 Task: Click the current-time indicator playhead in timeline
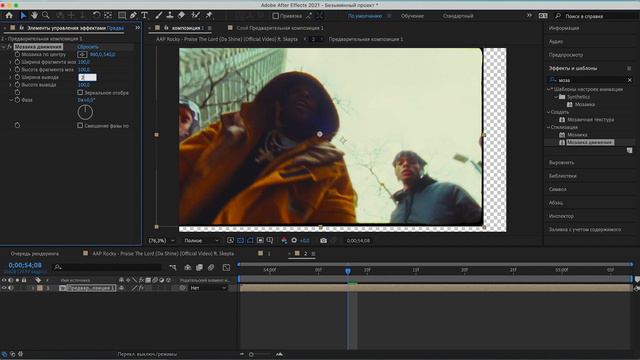(348, 271)
